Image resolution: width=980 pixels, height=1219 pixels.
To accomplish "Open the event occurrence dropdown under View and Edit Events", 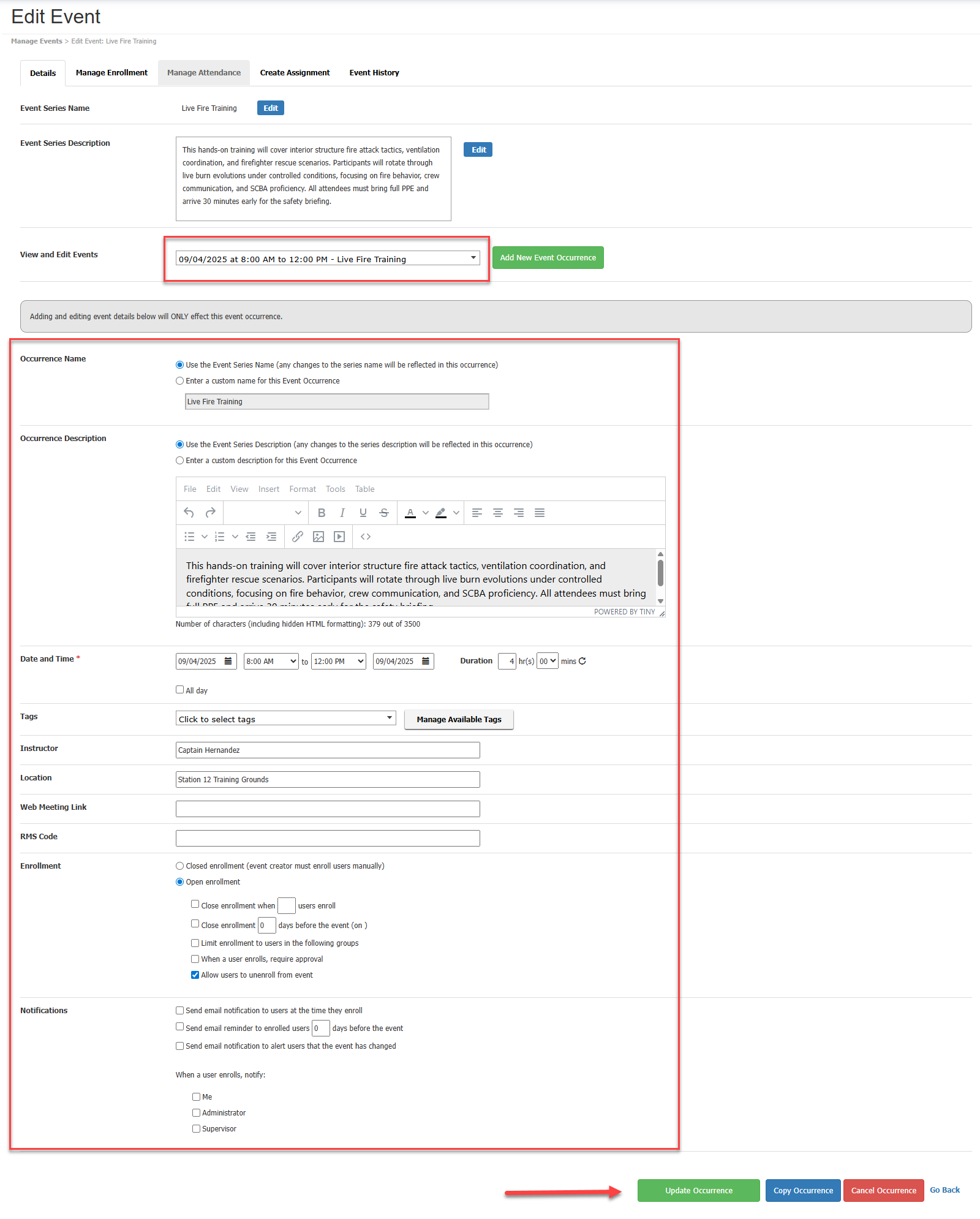I will pos(472,258).
